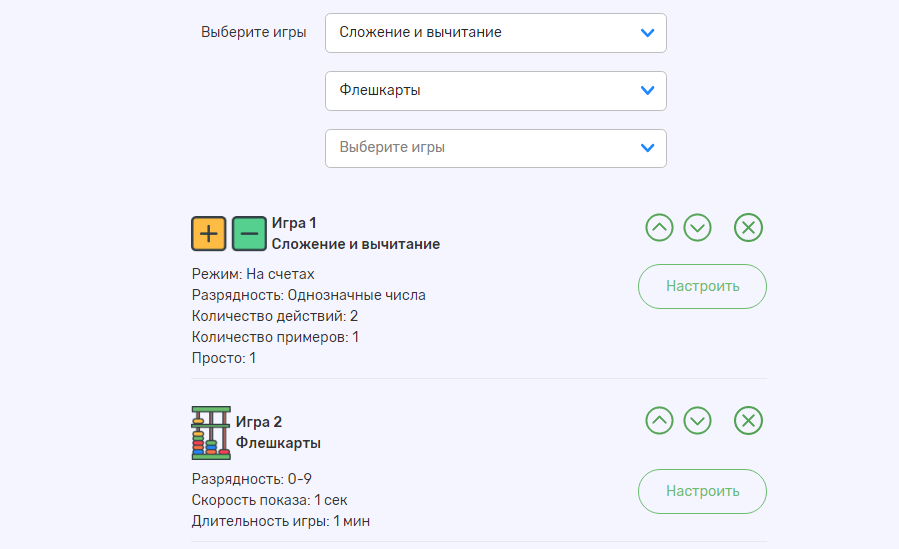
Task: Click 'Скорость показа: 1 сек' text
Action: click(x=269, y=500)
